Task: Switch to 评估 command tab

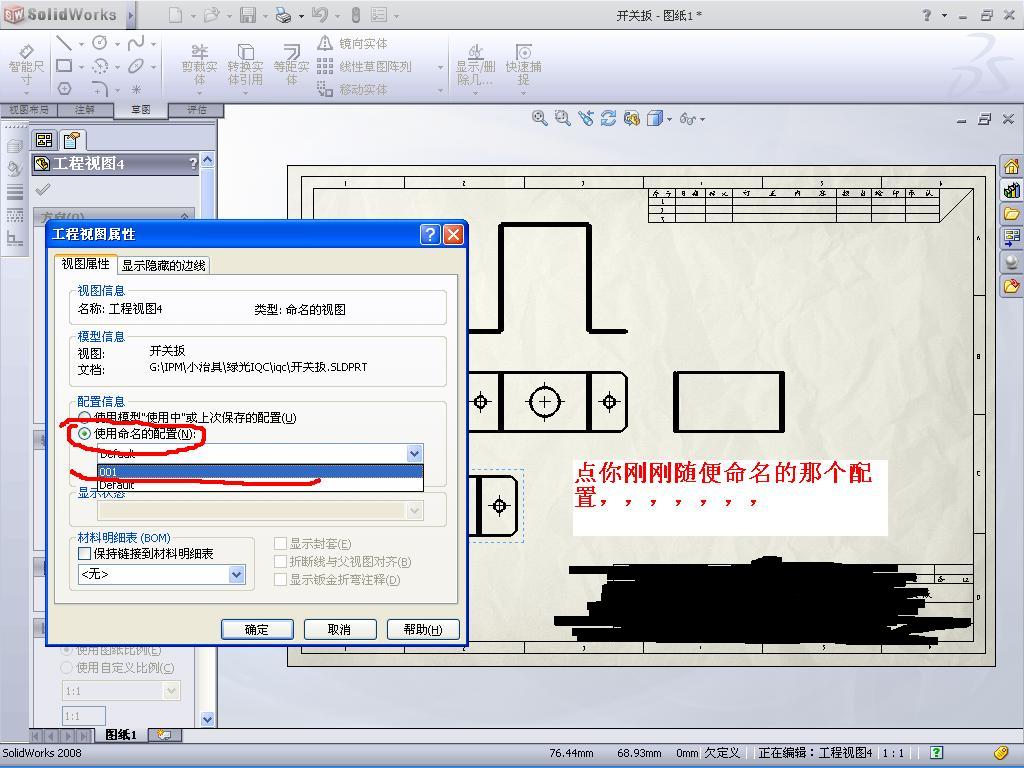Action: (196, 110)
